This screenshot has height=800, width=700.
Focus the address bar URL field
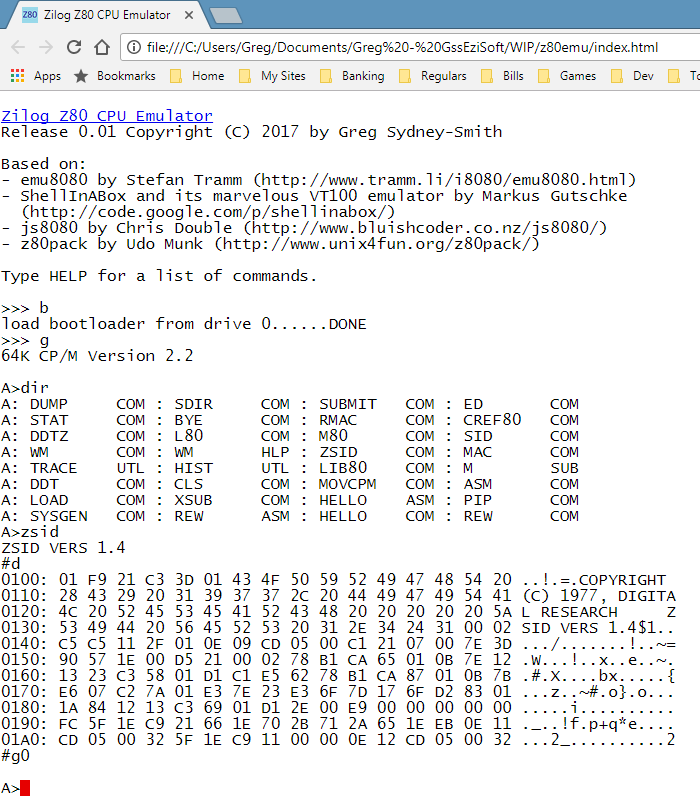(400, 47)
